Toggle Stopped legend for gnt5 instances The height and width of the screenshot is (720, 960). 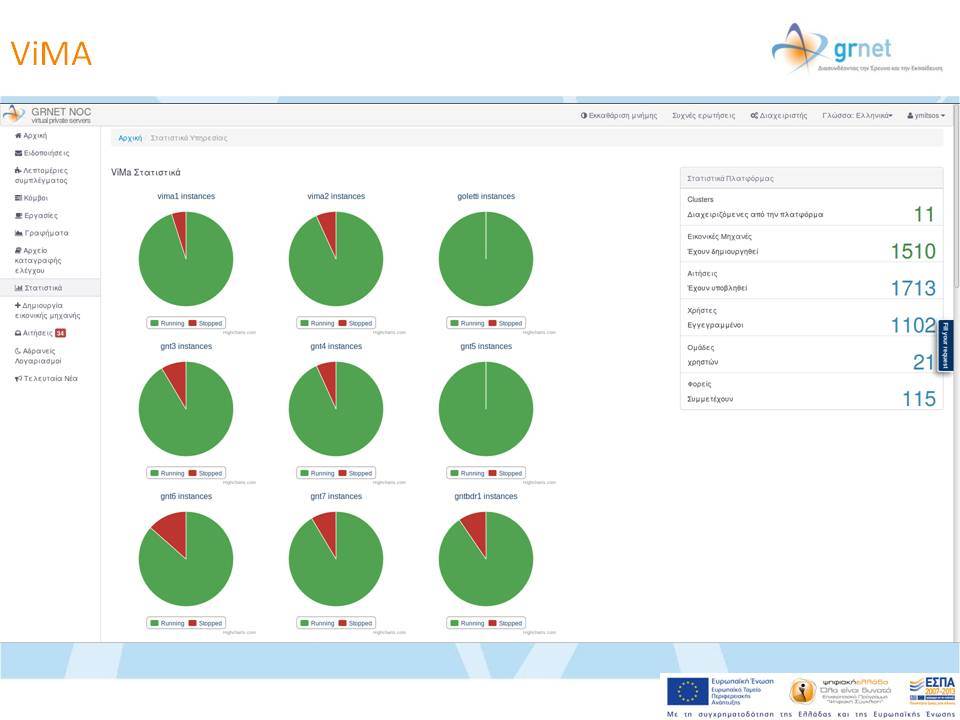[x=506, y=473]
